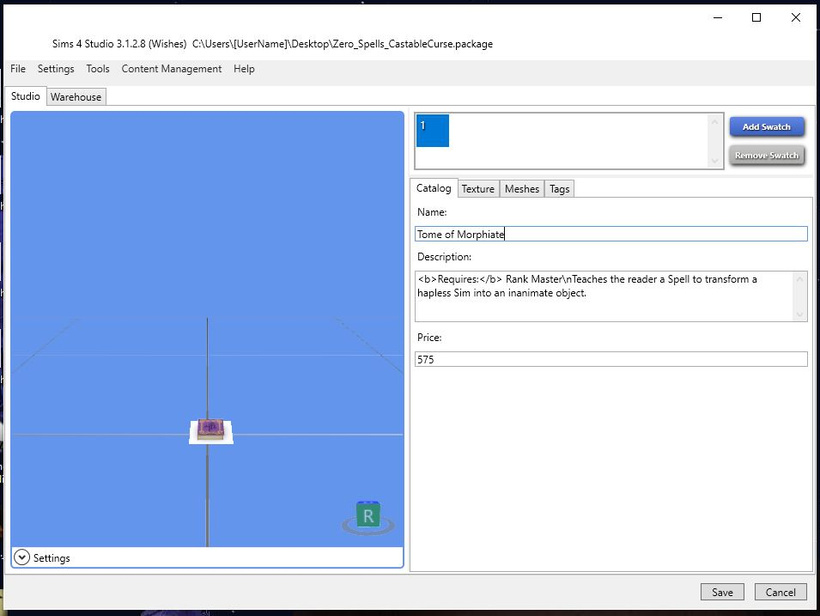820x616 pixels.
Task: Open the Tools menu
Action: coord(98,69)
